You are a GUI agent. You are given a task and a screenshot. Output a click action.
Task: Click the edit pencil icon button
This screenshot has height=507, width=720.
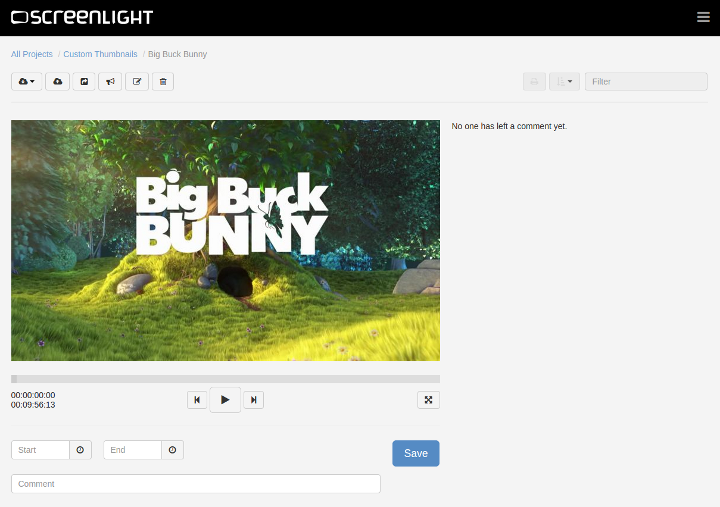[137, 81]
